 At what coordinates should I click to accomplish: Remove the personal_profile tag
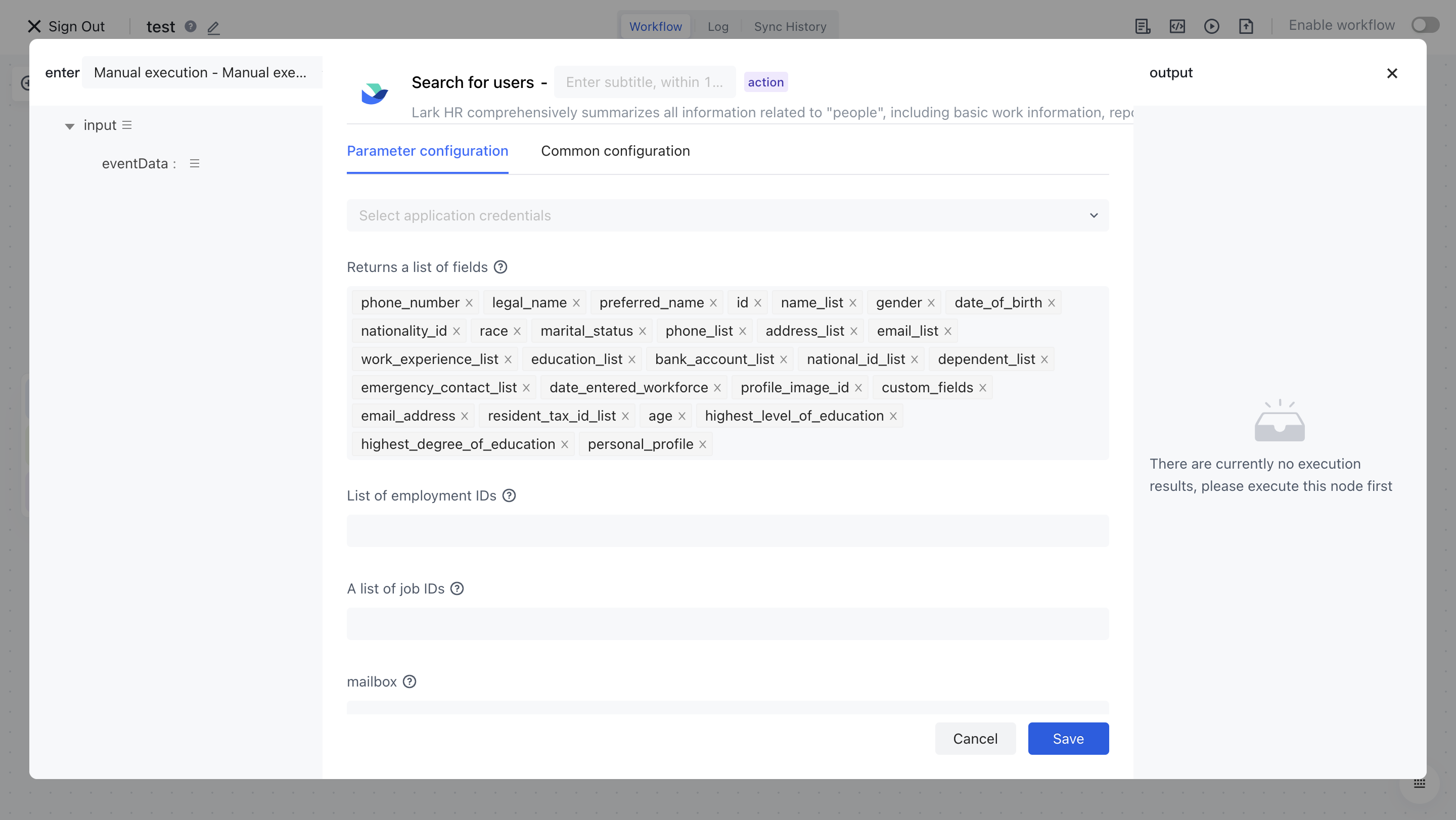click(703, 445)
